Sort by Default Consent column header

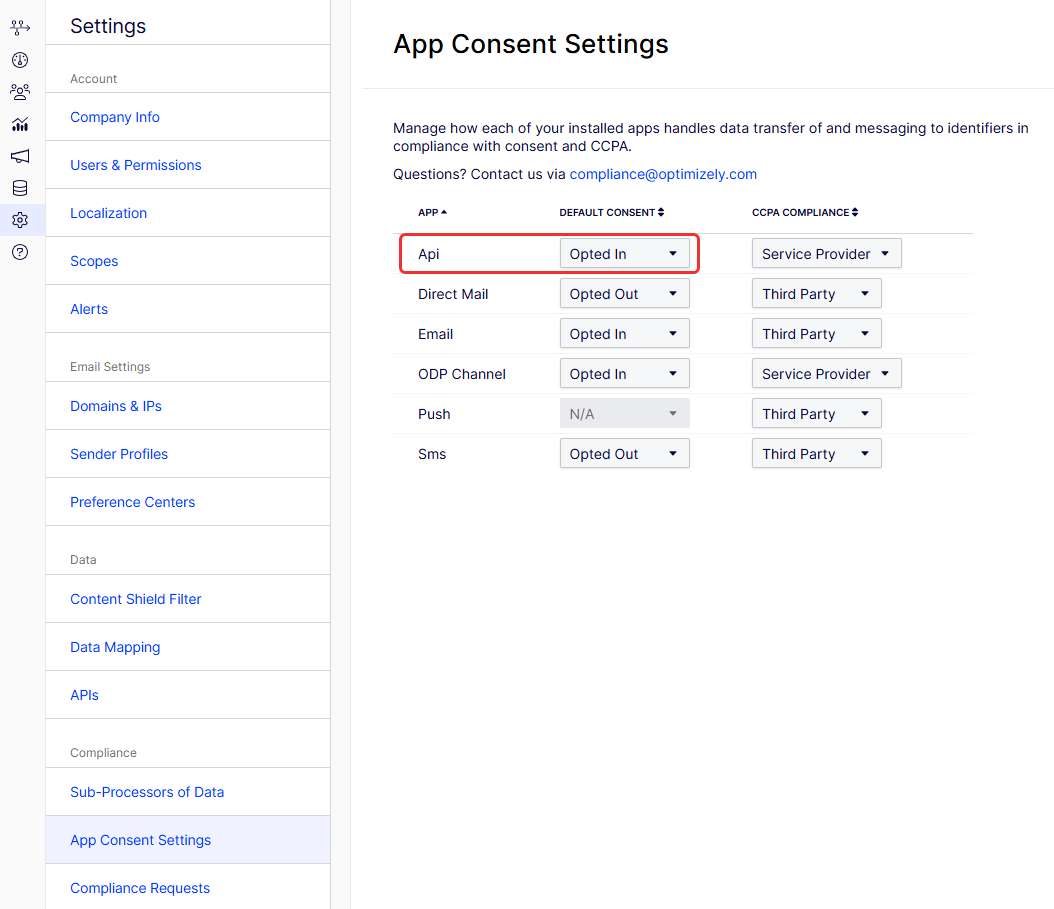611,212
